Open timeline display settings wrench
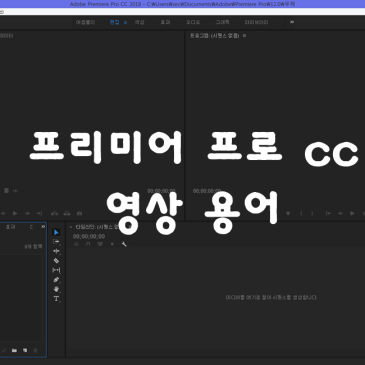 click(x=124, y=244)
